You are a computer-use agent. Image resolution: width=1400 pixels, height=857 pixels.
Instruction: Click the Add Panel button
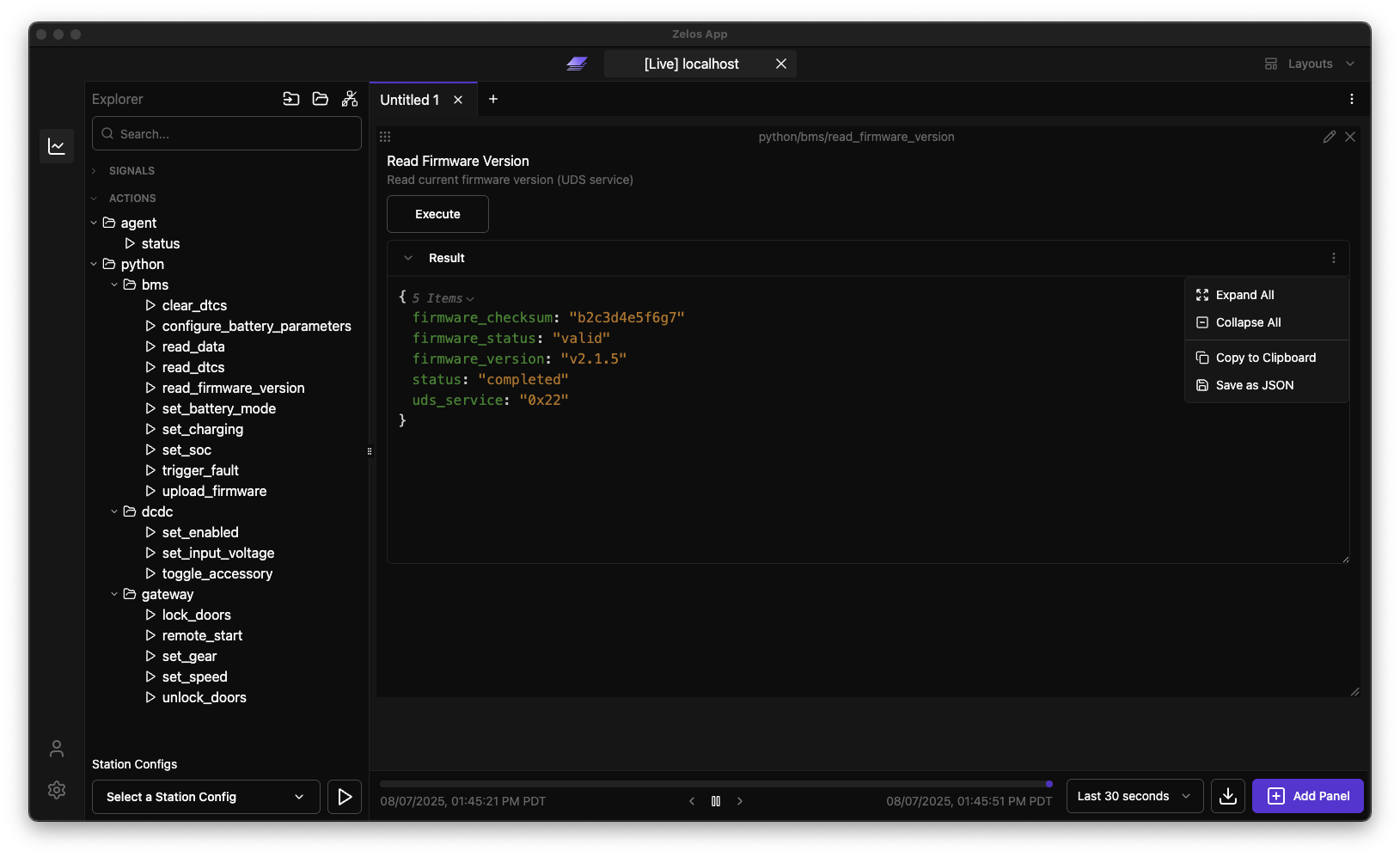click(1308, 796)
